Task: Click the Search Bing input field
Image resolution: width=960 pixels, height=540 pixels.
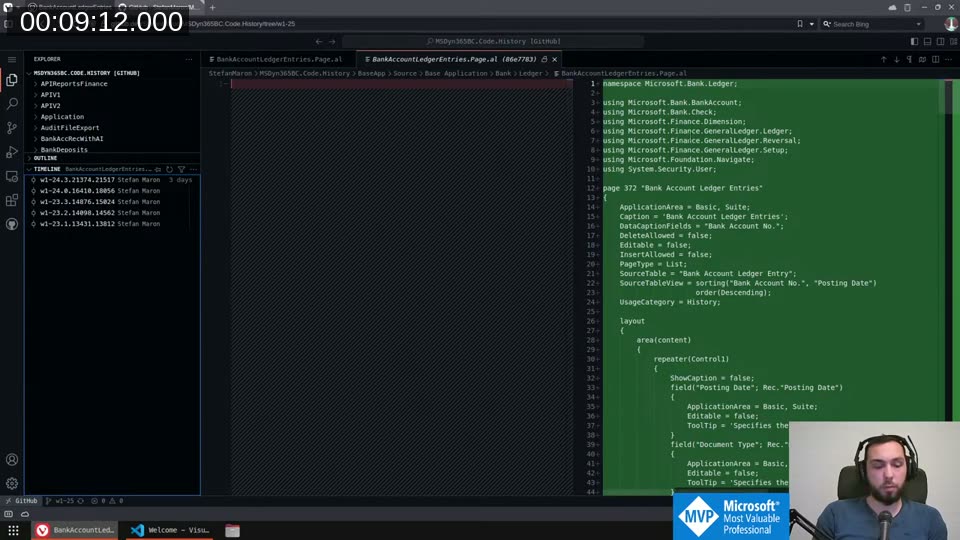Action: click(872, 24)
